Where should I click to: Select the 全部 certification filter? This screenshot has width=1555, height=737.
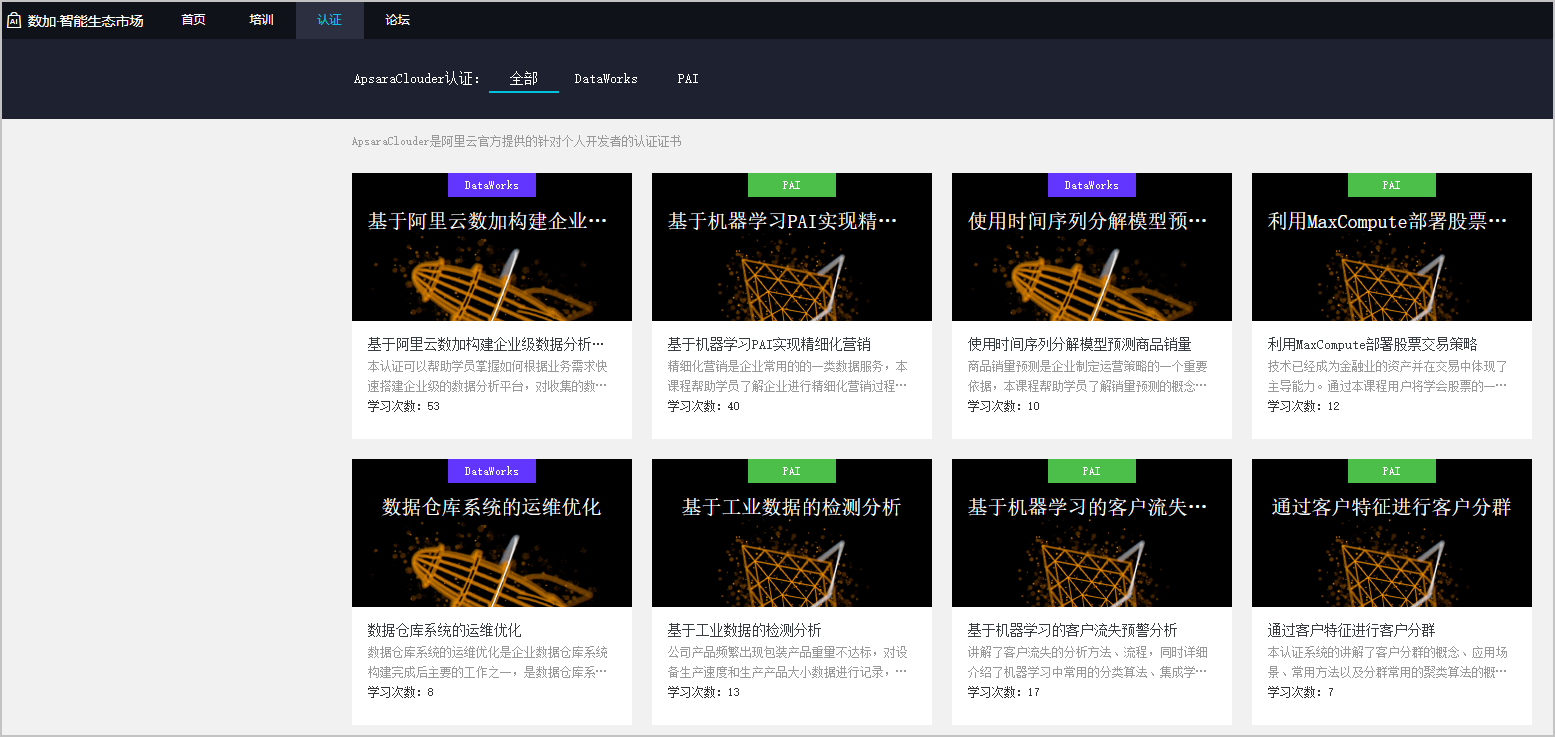(524, 79)
